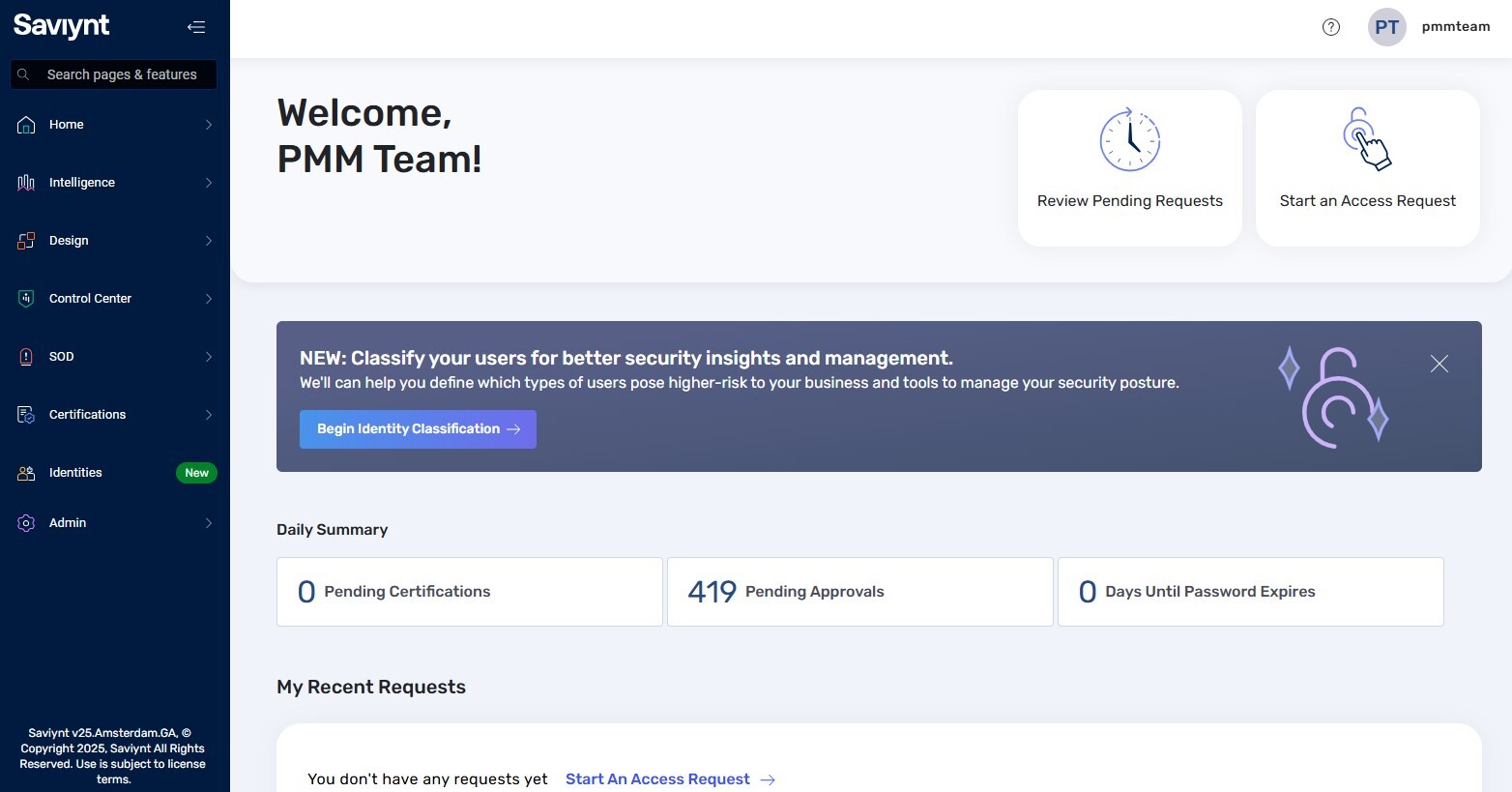Click the Search pages & features field
This screenshot has width=1512, height=792.
point(114,74)
